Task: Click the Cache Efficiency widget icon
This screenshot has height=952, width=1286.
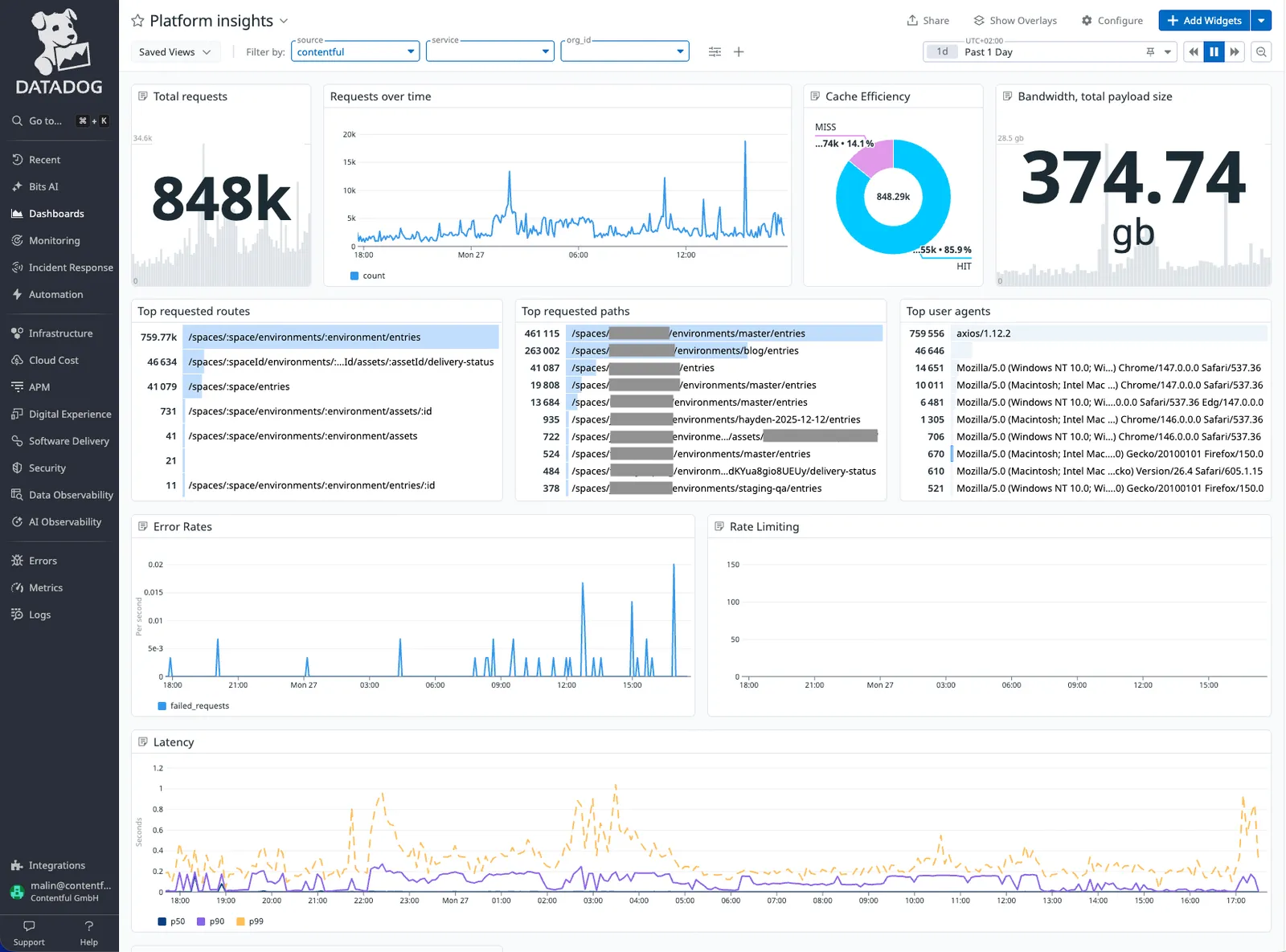Action: tap(815, 96)
